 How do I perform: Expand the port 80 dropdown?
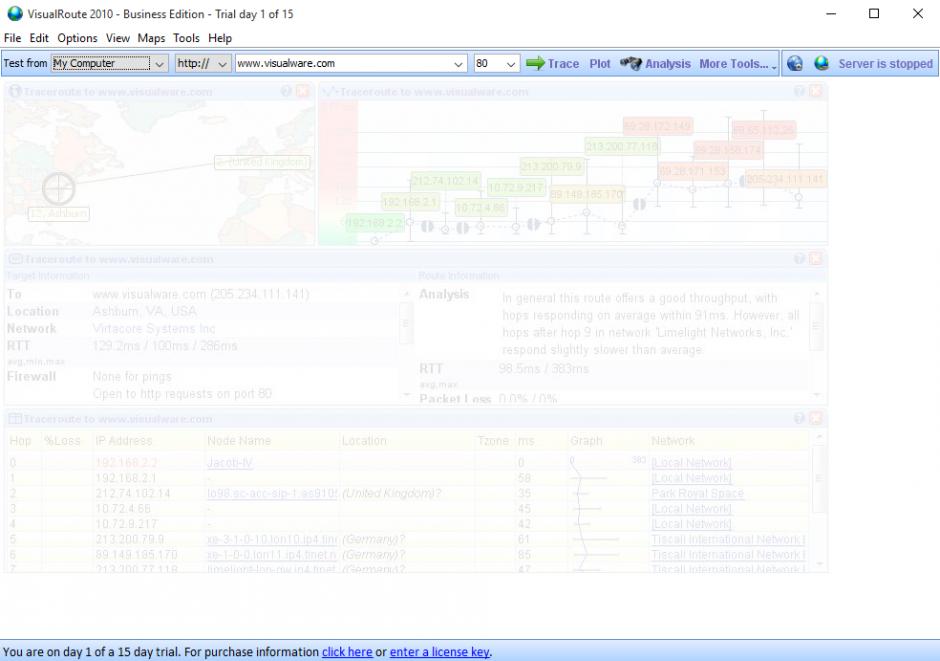point(511,64)
